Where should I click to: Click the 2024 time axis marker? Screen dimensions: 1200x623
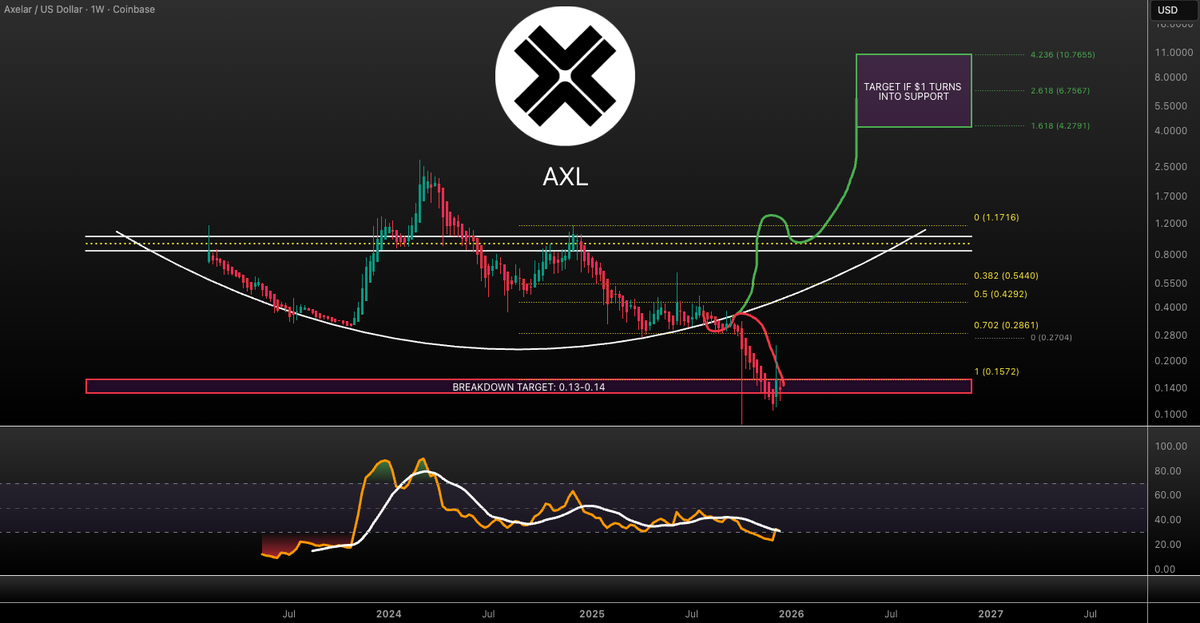pyautogui.click(x=388, y=614)
